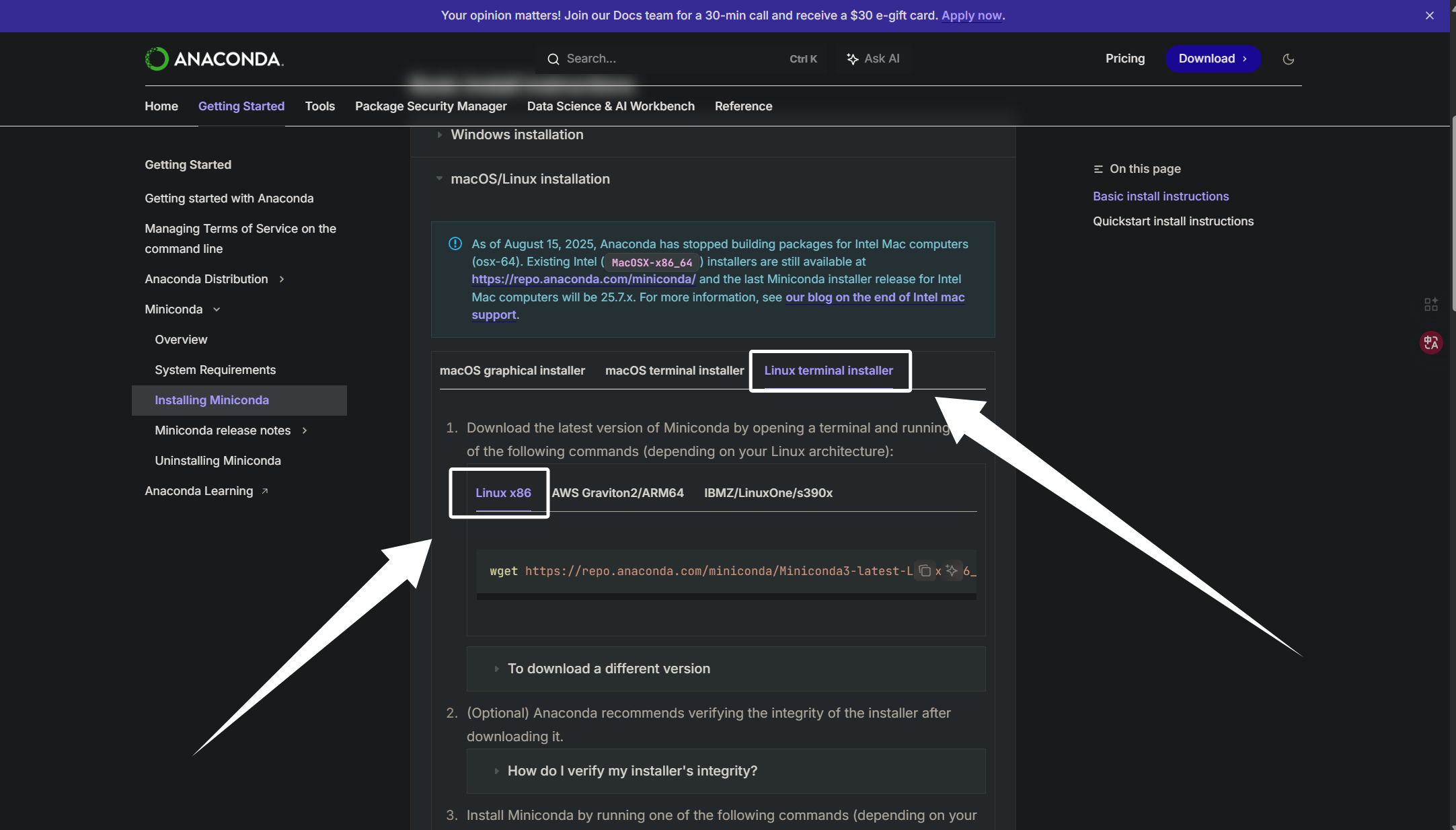Open Reference nav item
The image size is (1456, 830).
coord(743,106)
